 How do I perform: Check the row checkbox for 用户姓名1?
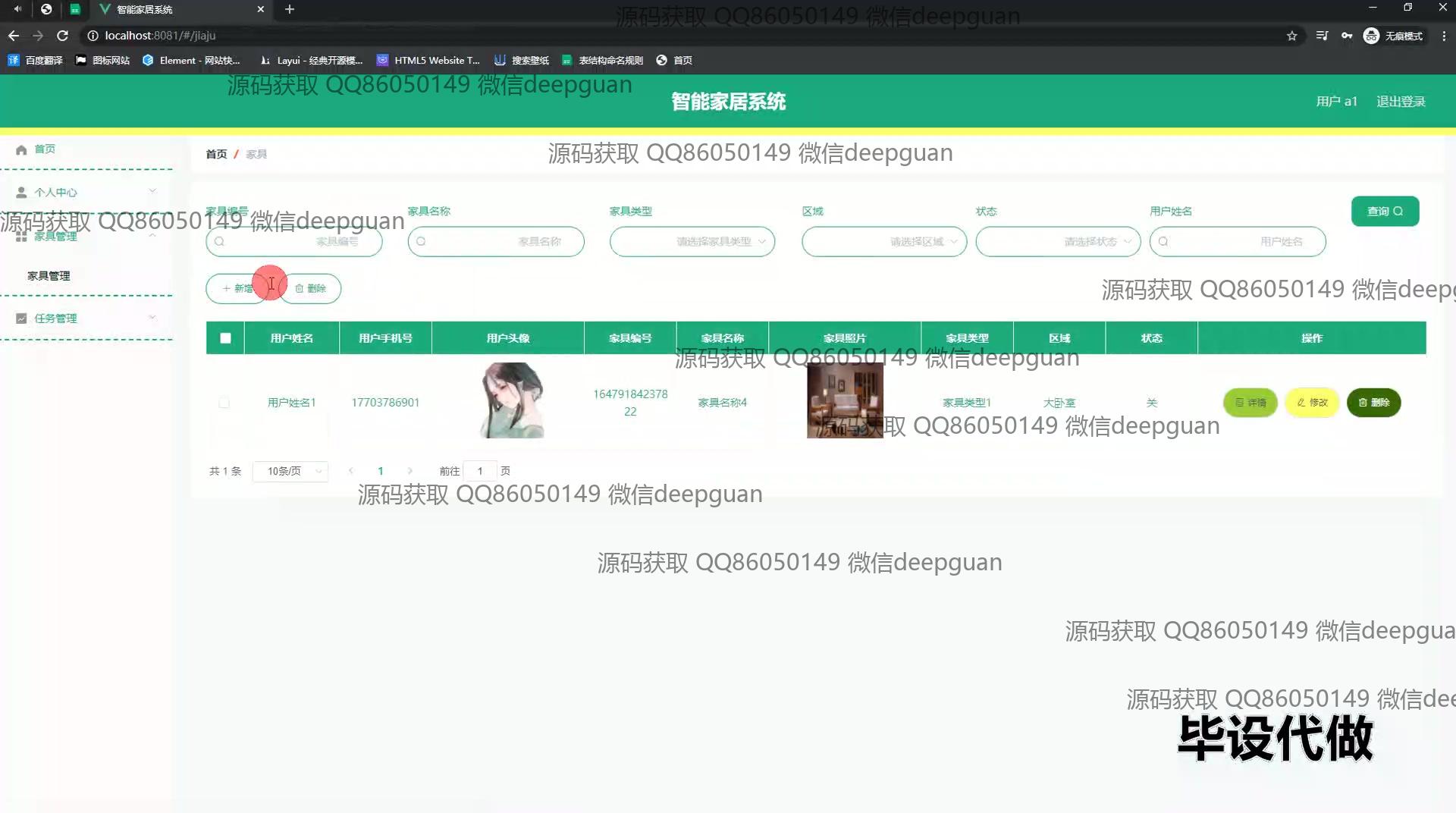tap(224, 403)
